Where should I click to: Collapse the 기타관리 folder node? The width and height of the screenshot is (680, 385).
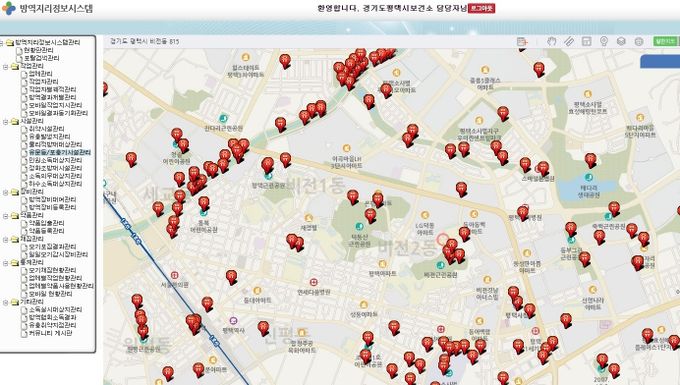pyautogui.click(x=5, y=302)
